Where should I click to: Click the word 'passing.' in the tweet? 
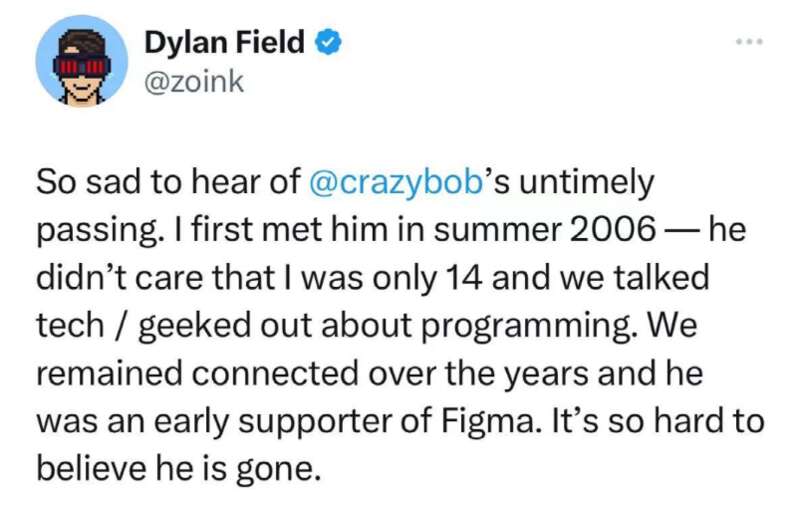97,231
